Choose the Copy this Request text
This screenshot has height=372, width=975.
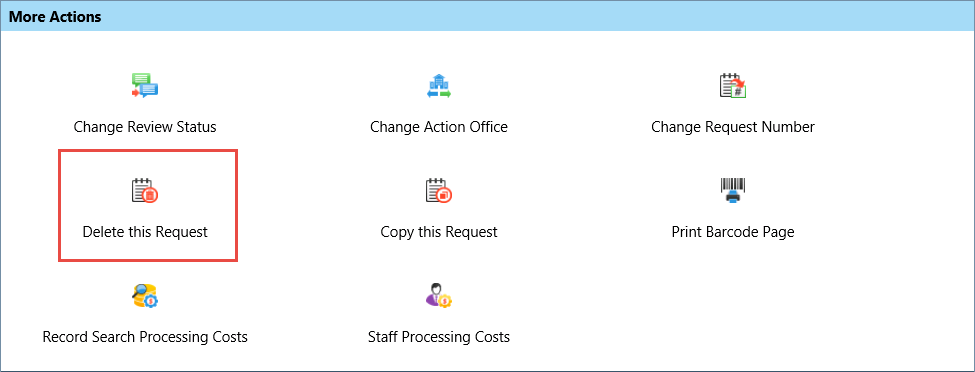tap(438, 232)
